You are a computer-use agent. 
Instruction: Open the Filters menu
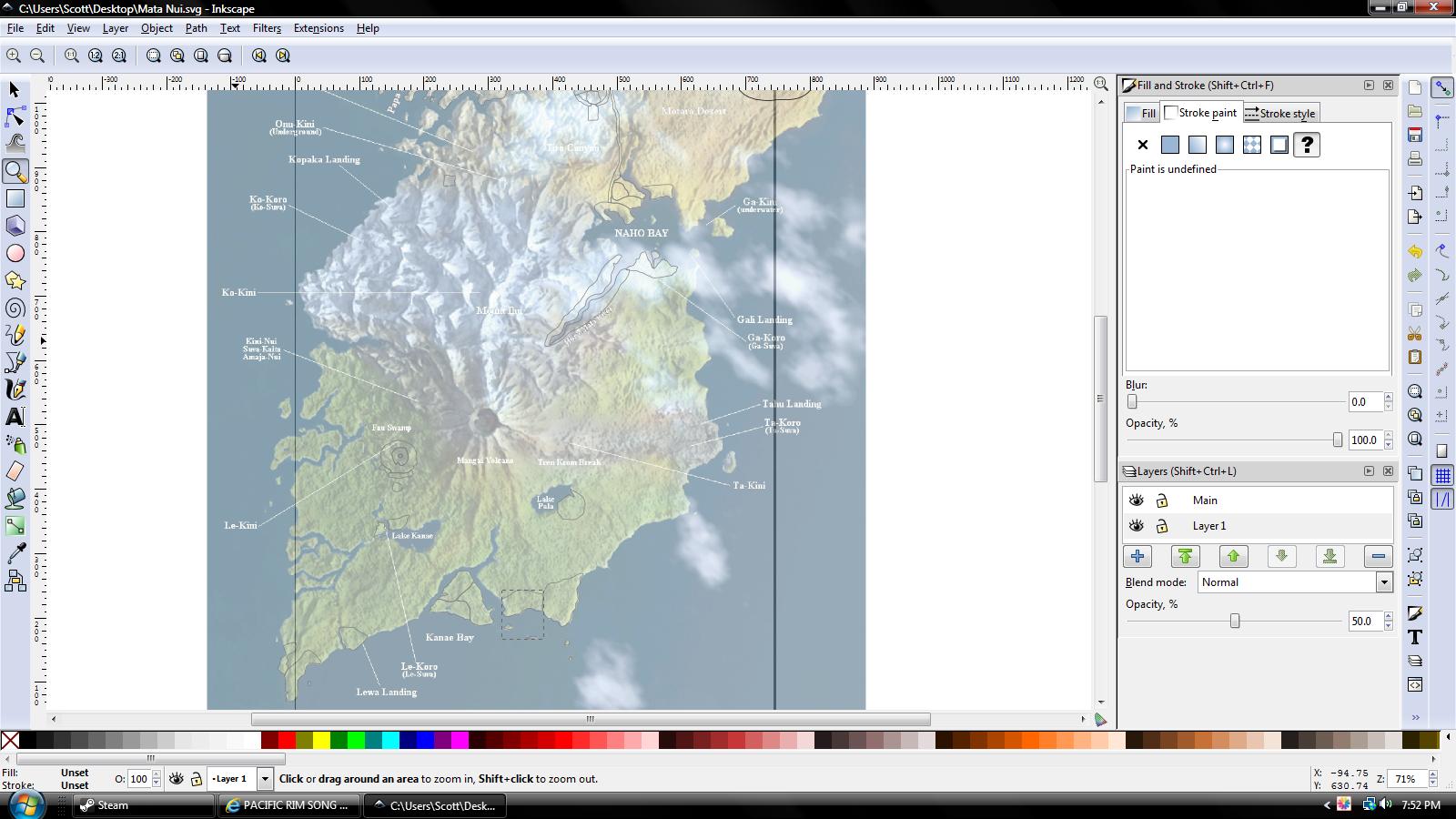pyautogui.click(x=267, y=28)
